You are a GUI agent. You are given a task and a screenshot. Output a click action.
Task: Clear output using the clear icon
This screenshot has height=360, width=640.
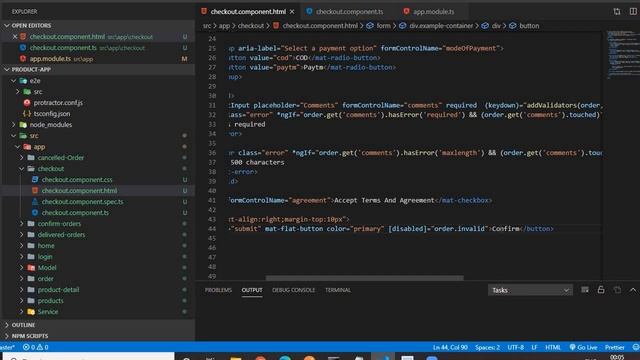[585, 290]
